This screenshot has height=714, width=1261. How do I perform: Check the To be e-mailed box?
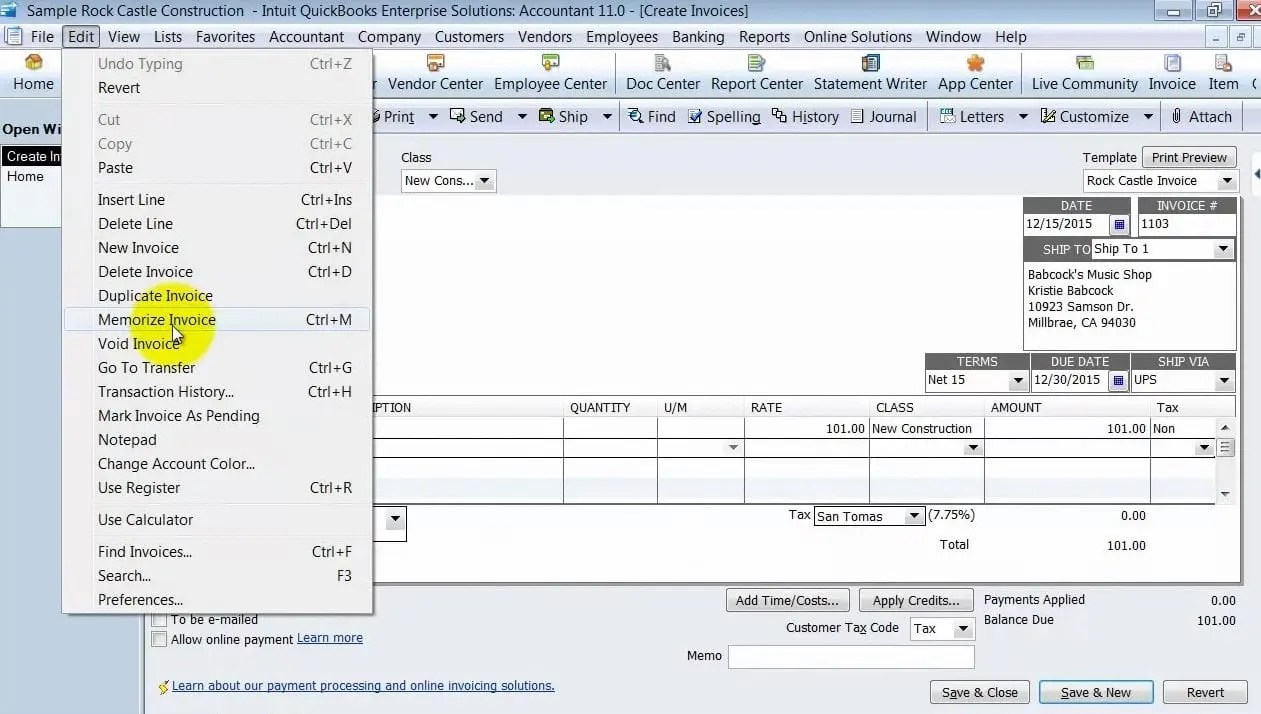click(x=159, y=620)
